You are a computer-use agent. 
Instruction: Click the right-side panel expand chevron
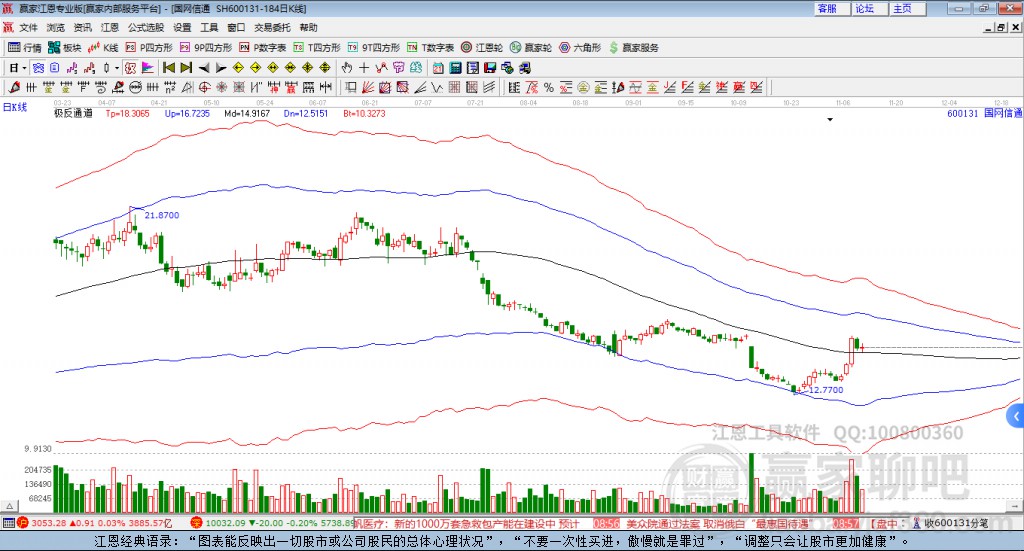1016,417
